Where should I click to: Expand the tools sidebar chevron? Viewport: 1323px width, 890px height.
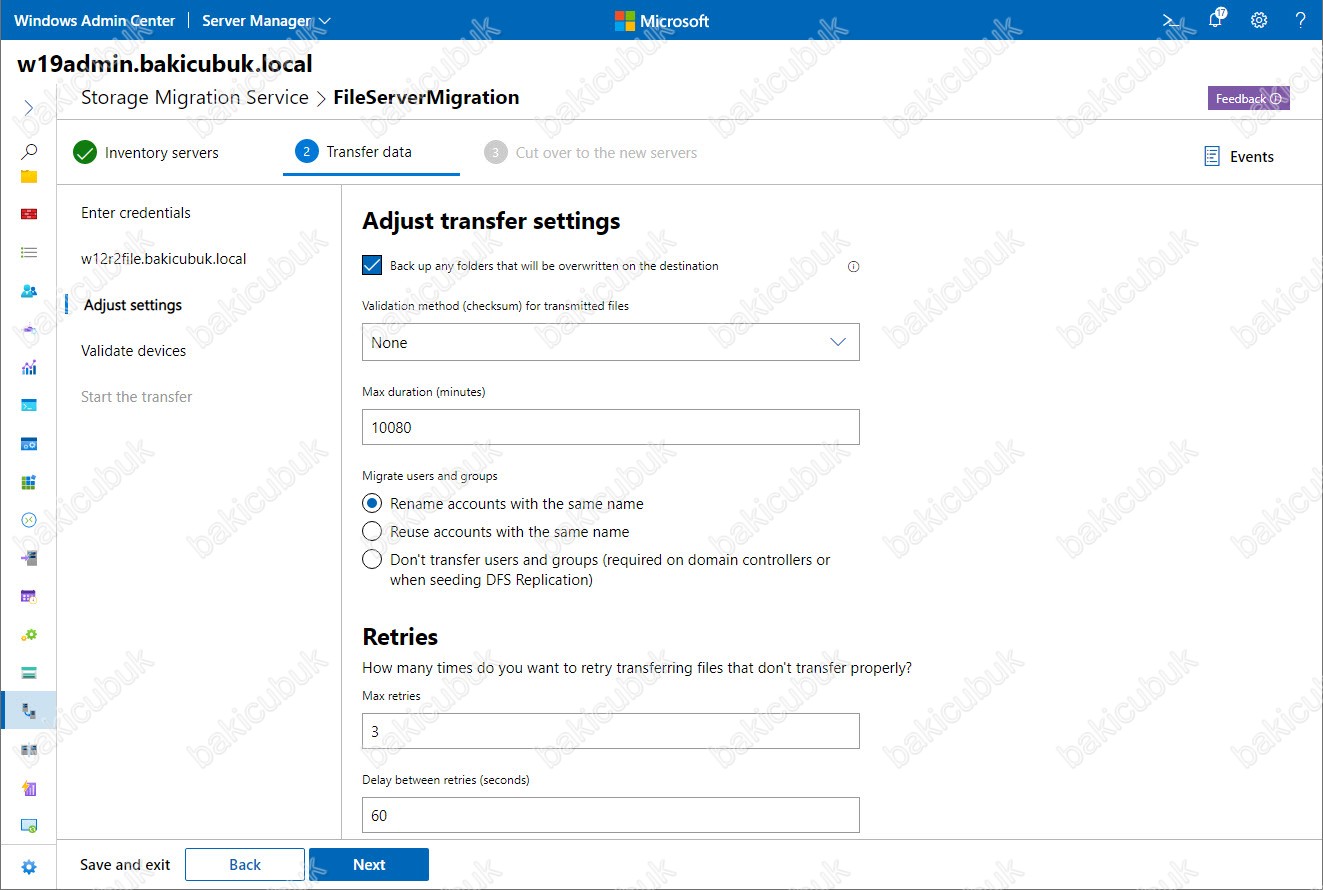coord(29,108)
